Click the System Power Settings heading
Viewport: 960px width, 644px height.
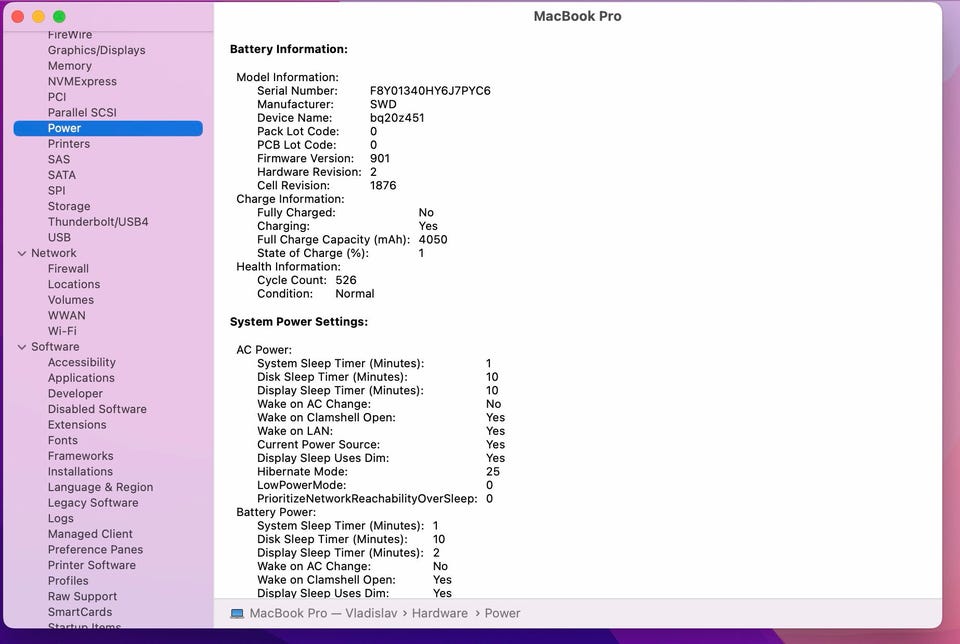coord(299,321)
